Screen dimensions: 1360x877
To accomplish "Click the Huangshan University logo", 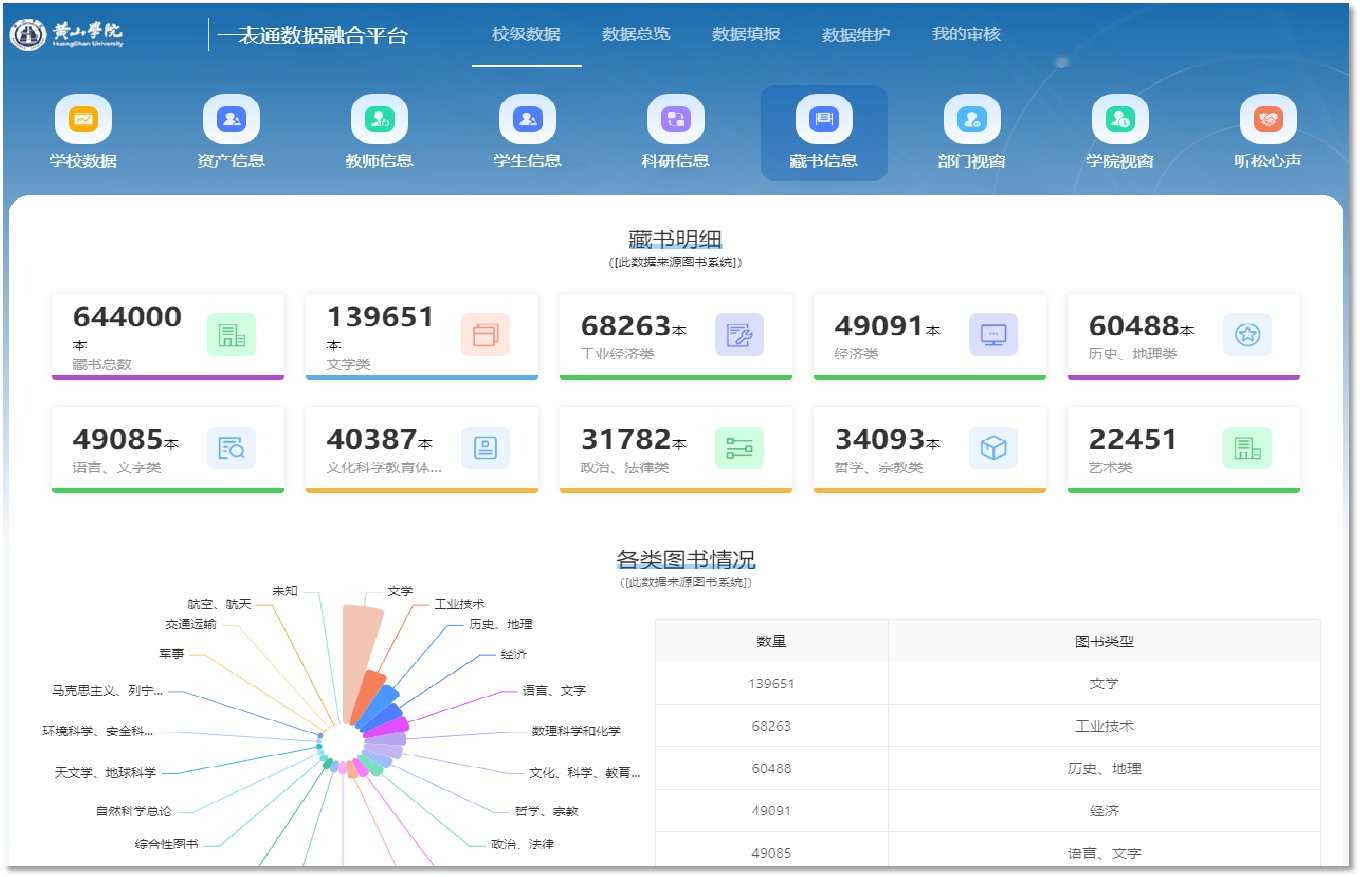I will 67,34.
